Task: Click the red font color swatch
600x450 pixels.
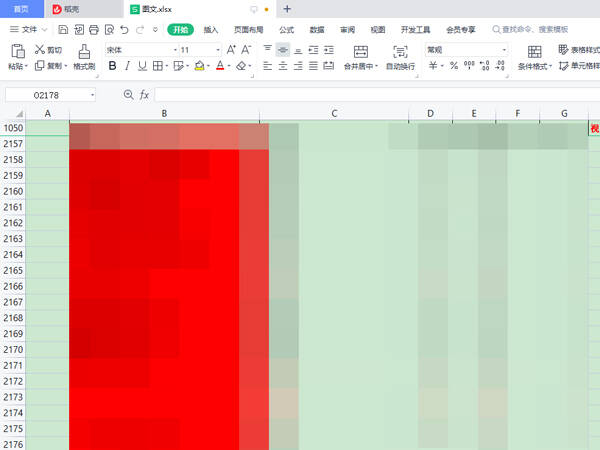Action: click(220, 66)
